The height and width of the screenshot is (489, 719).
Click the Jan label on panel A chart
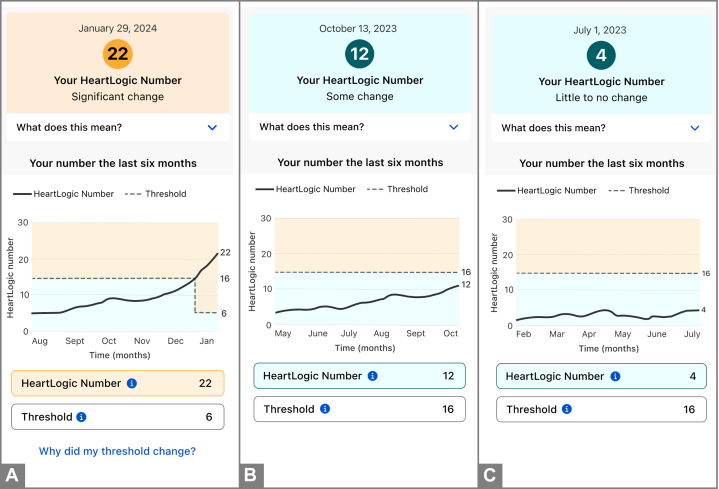tap(207, 341)
